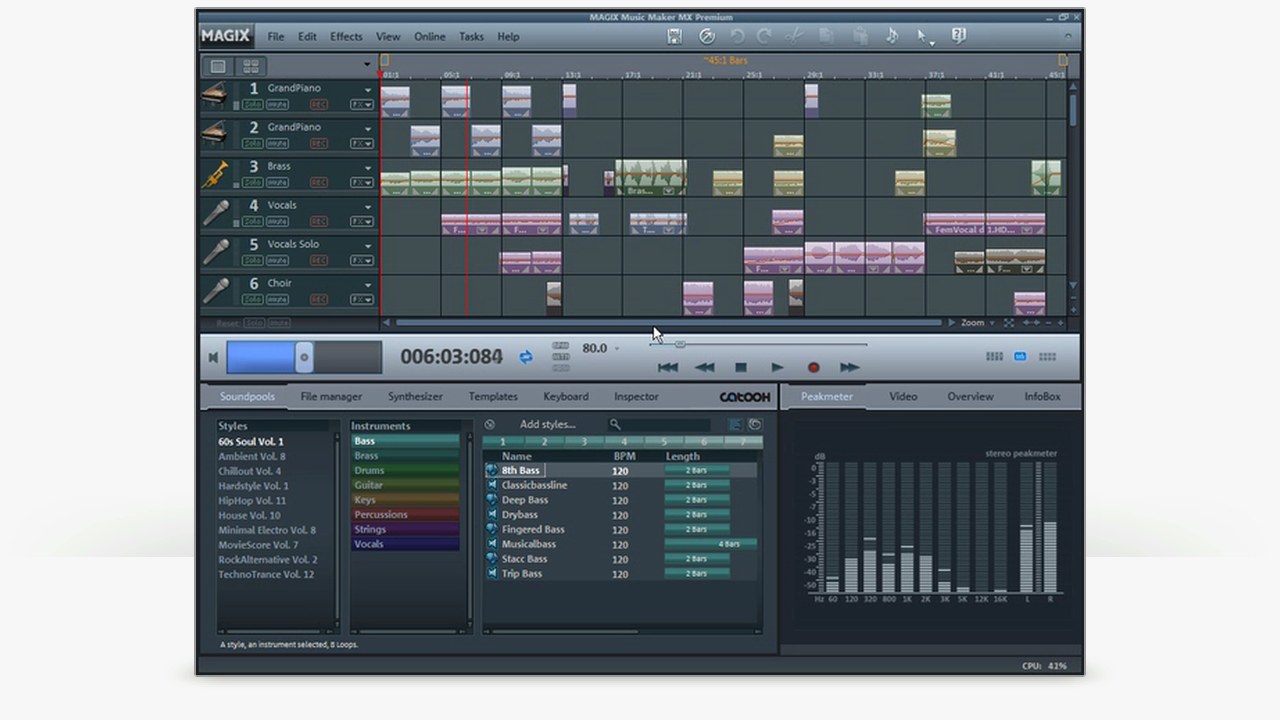The image size is (1280, 720).
Task: Click the microphone icon on the Vocals track
Action: [214, 213]
